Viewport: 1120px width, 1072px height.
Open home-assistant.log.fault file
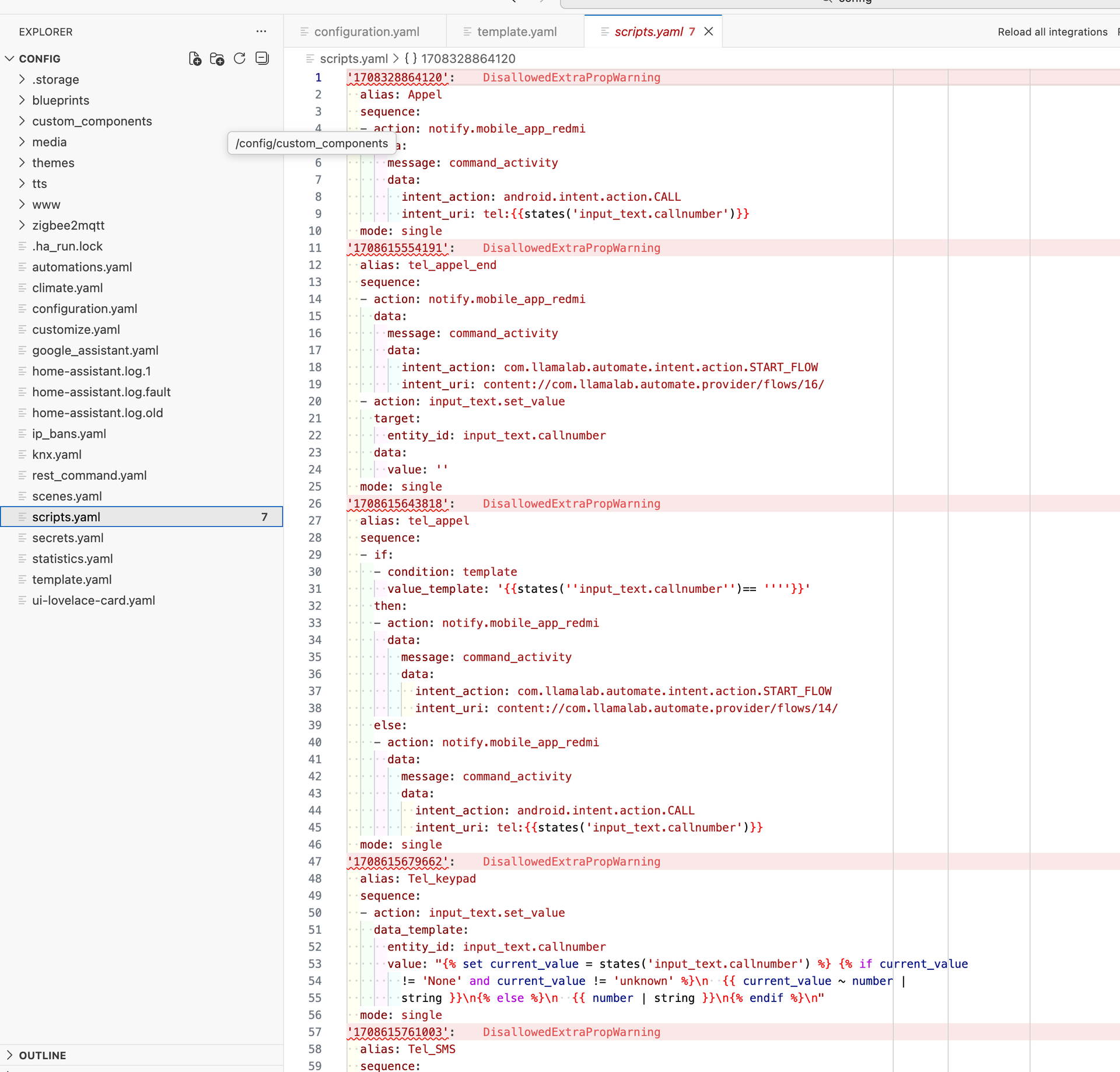(x=101, y=392)
